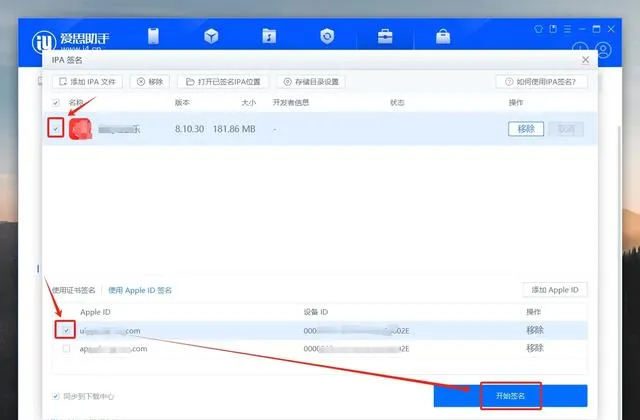Open the user account avatar icon
The width and height of the screenshot is (640, 420).
click(x=604, y=50)
